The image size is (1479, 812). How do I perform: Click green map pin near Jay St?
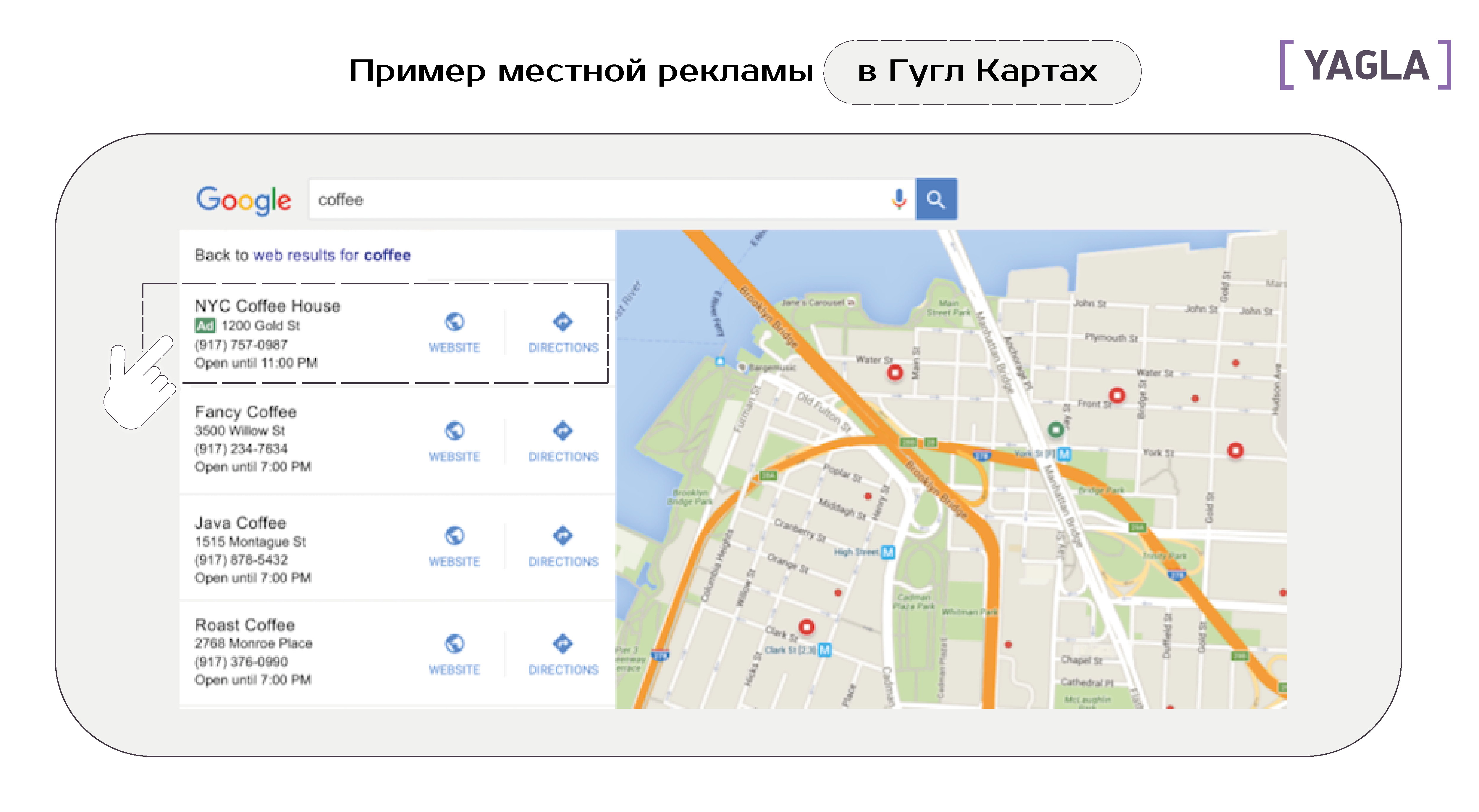pyautogui.click(x=1056, y=429)
